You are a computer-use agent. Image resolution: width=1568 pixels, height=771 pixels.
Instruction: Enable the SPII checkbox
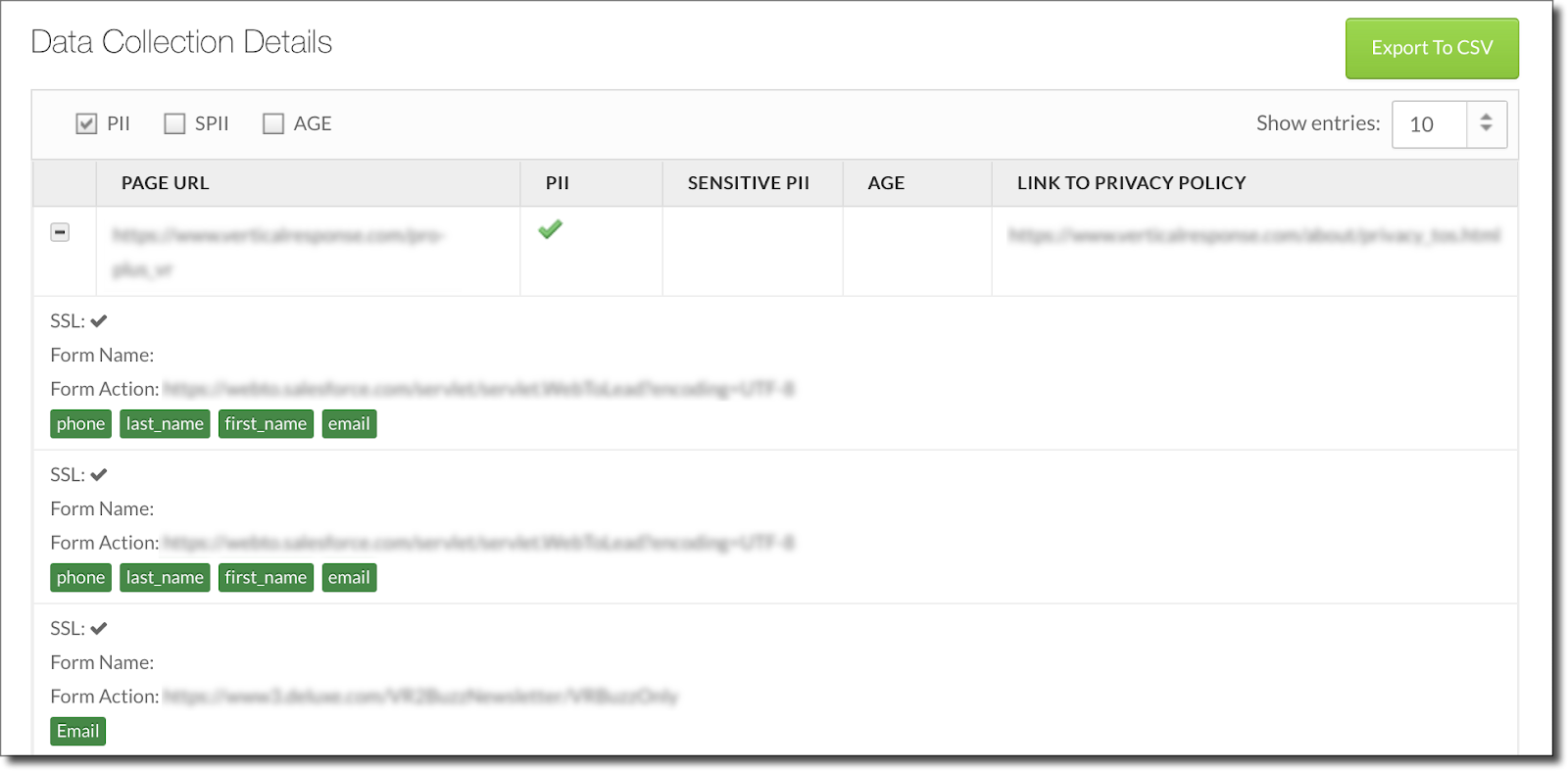[x=174, y=122]
